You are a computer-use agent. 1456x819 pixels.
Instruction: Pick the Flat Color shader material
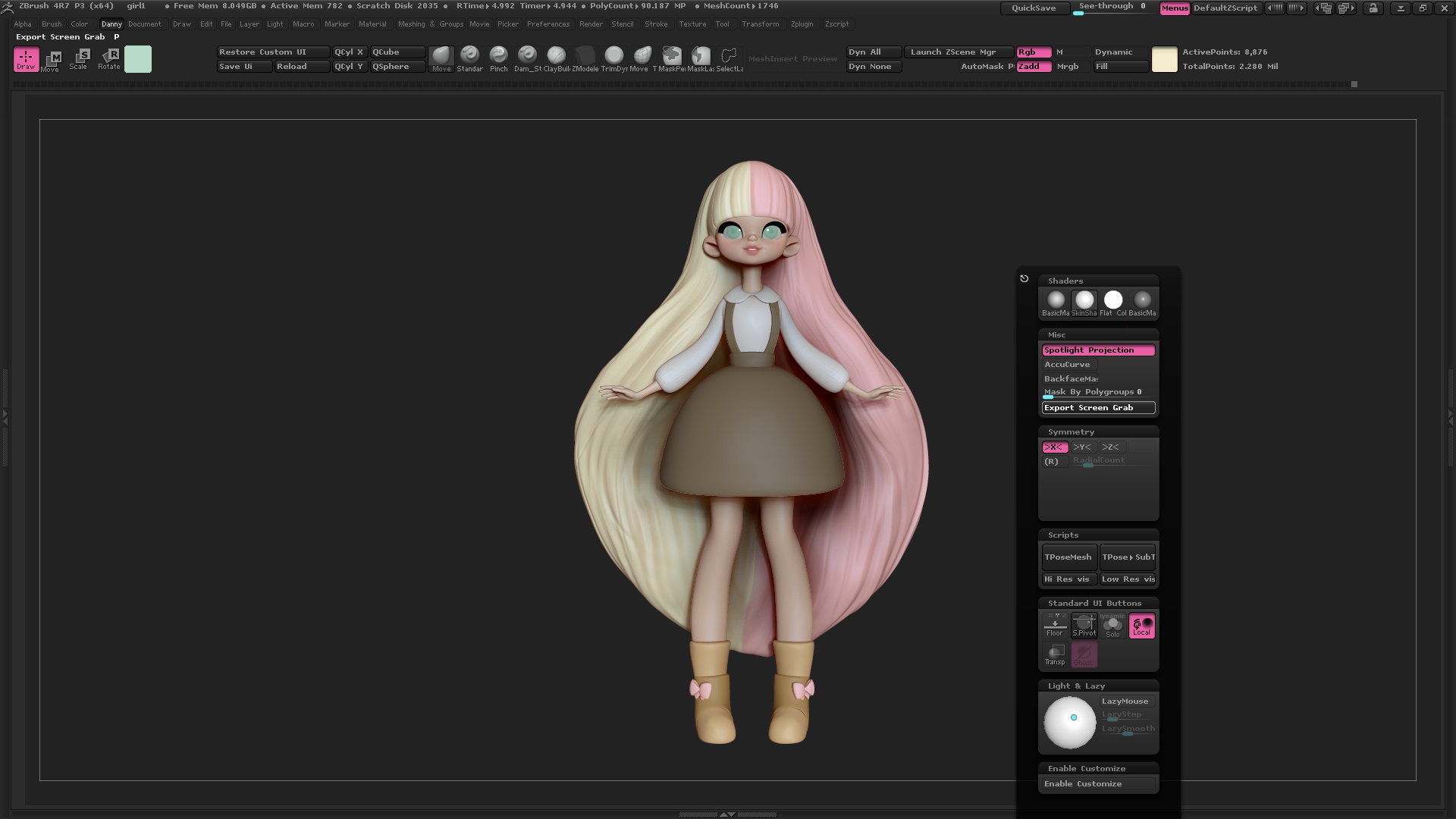click(1113, 303)
